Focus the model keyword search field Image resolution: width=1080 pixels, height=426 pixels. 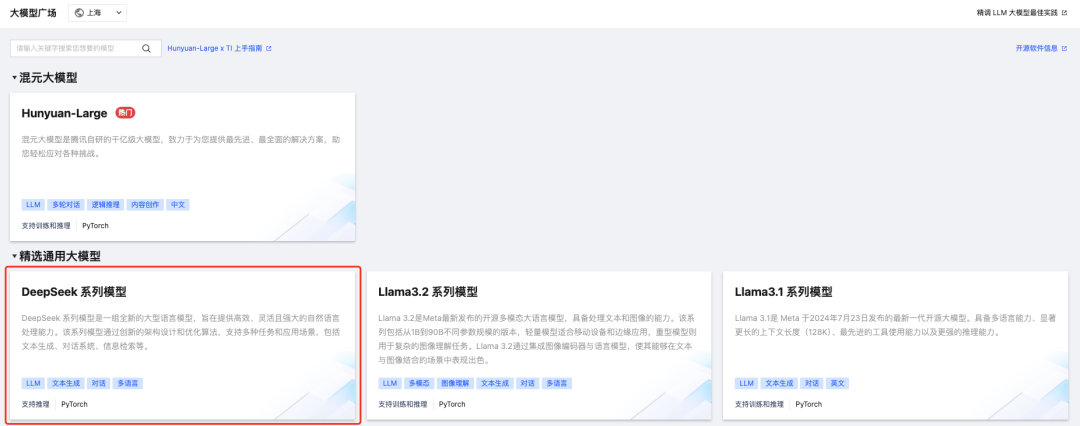(85, 48)
